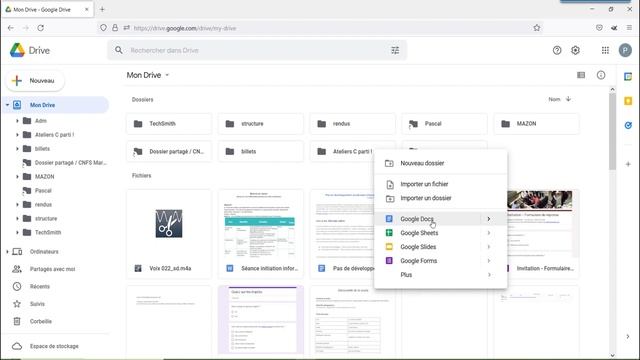Open the search options filter icon
Image resolution: width=640 pixels, height=360 pixels.
(395, 50)
